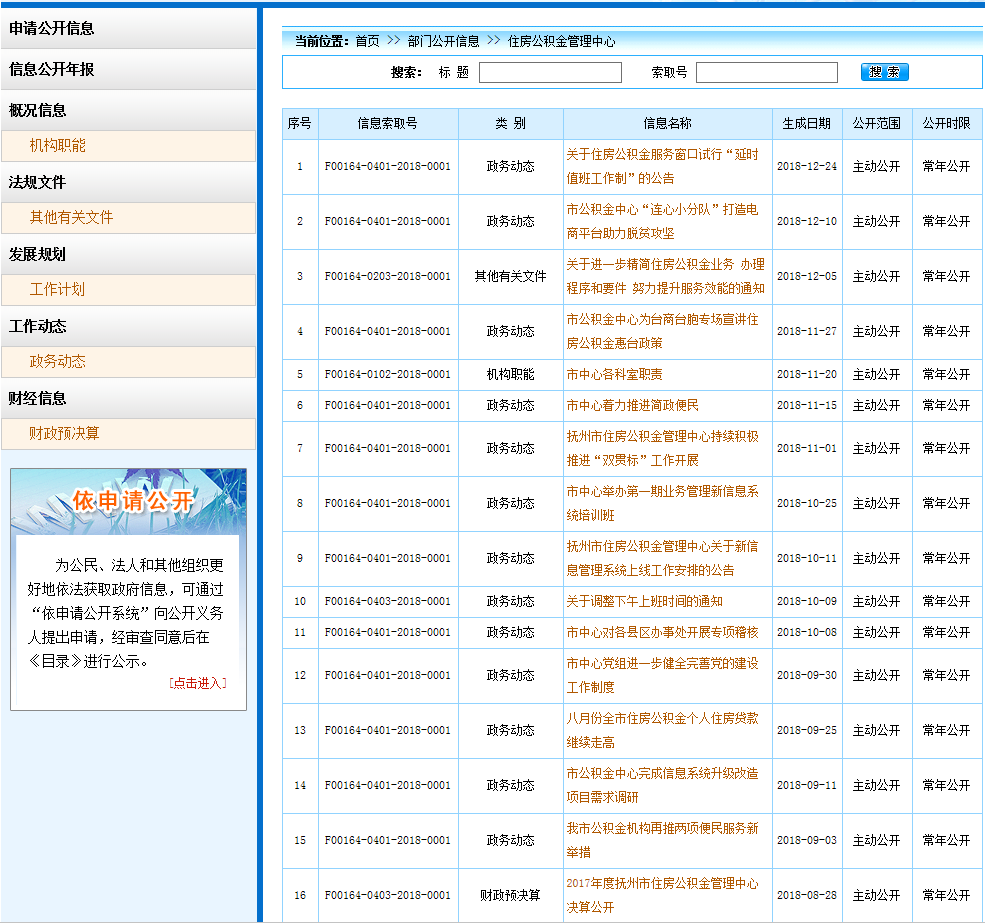Select index number F00164-0203-2018-0001
Screen dimensions: 985x924
click(x=388, y=276)
